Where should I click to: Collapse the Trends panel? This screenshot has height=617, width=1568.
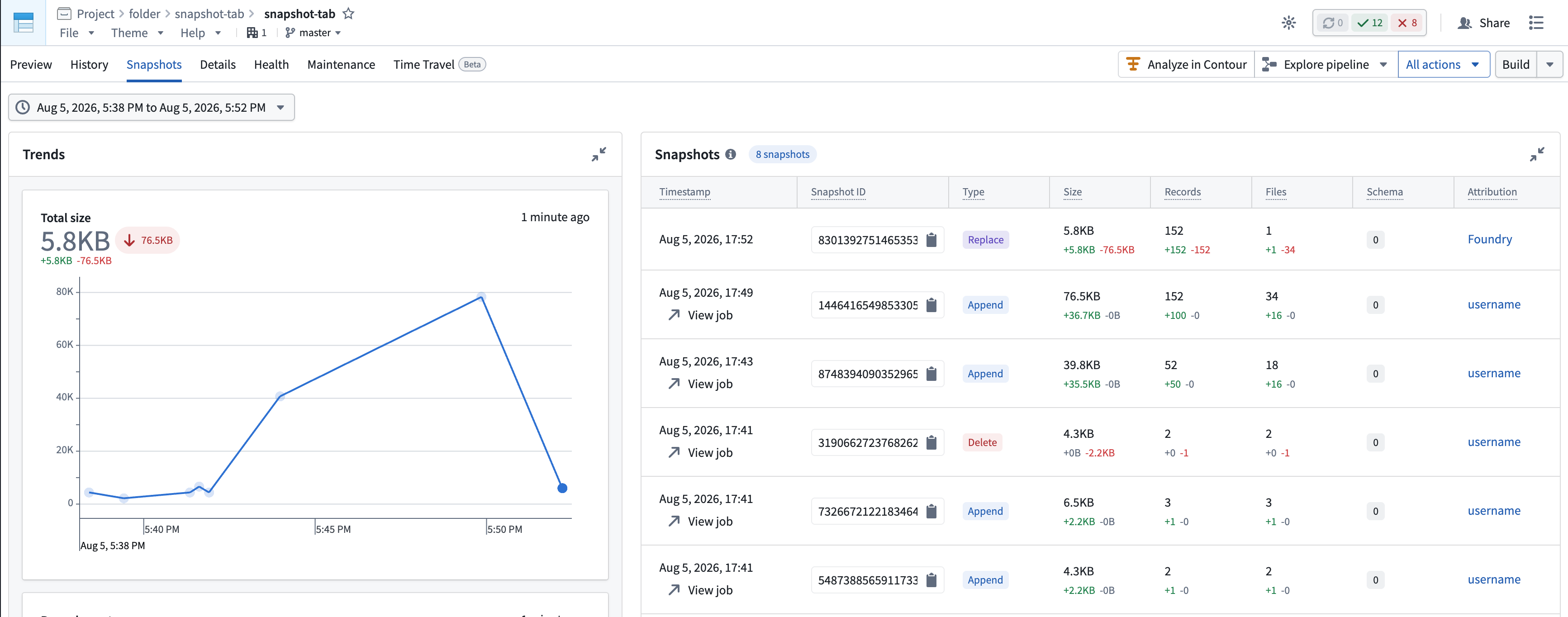(x=599, y=155)
